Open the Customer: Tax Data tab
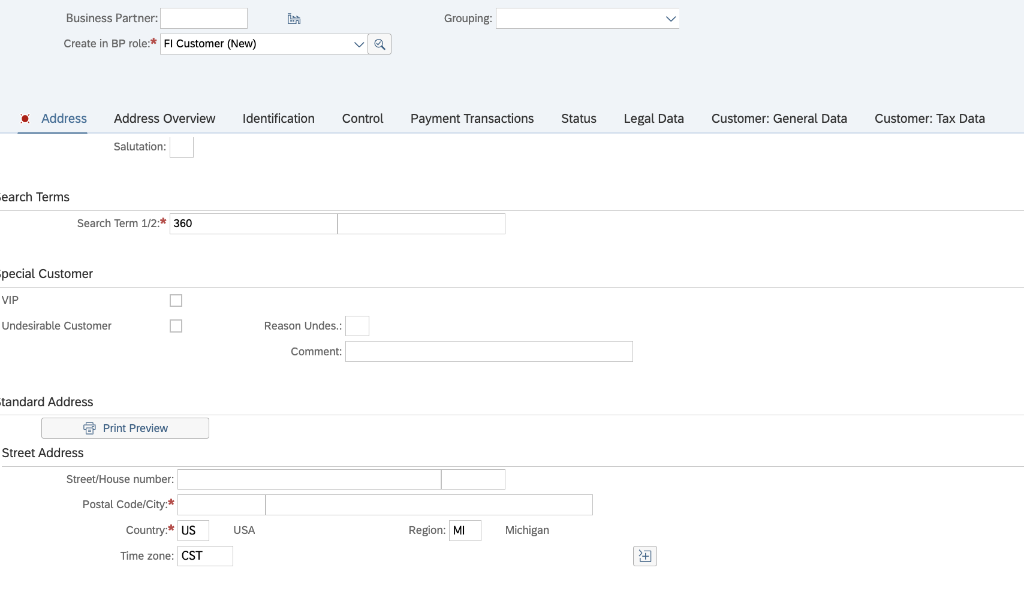The image size is (1024, 616). click(929, 118)
